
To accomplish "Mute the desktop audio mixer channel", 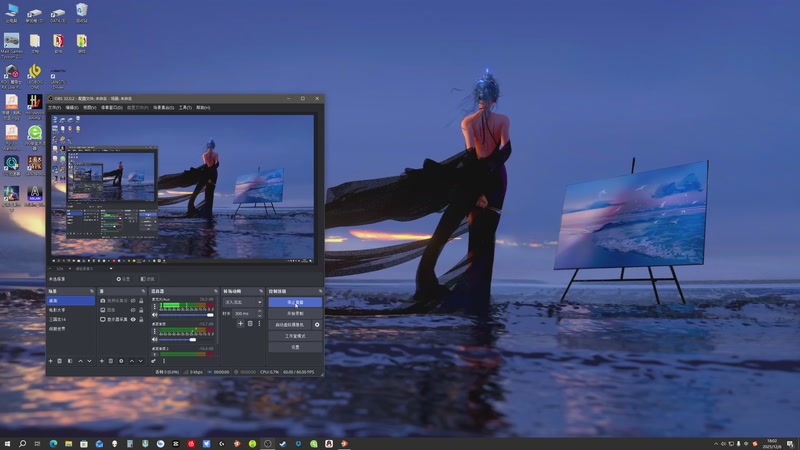I will pos(155,339).
